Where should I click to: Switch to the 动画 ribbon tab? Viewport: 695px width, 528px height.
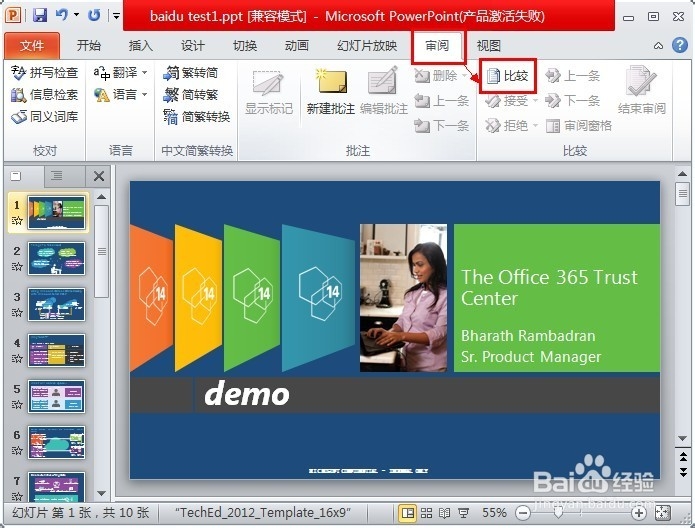(297, 45)
